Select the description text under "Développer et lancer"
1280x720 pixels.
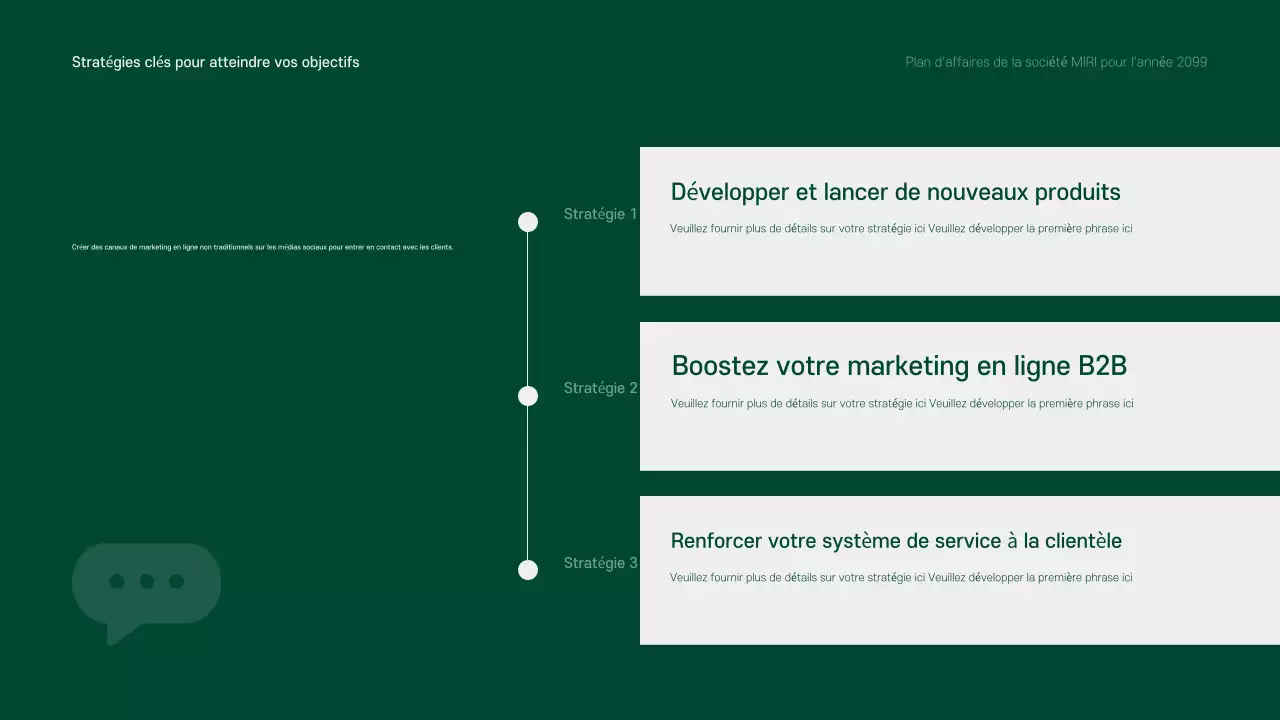(x=901, y=228)
